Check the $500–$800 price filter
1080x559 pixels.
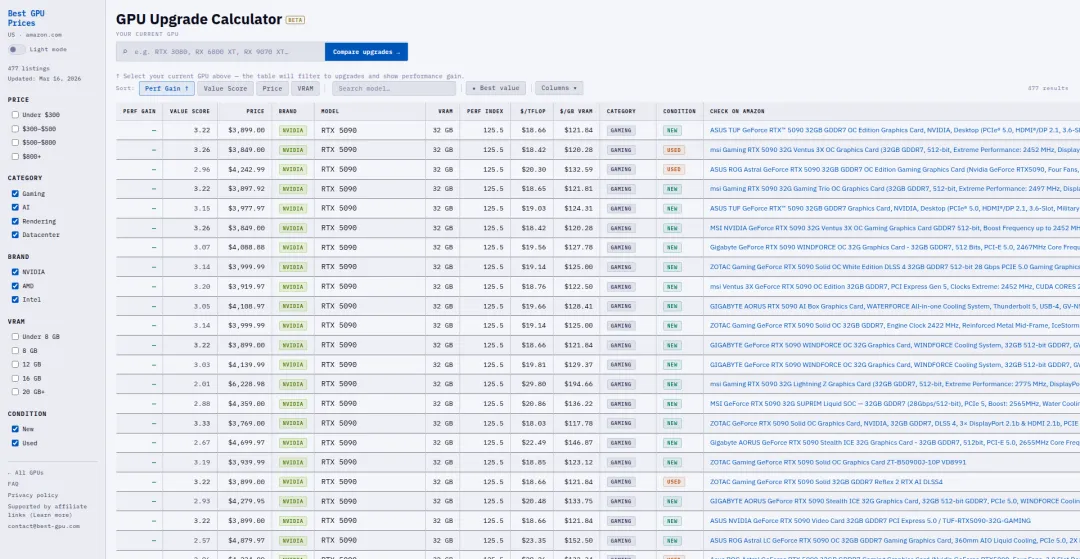(x=15, y=143)
